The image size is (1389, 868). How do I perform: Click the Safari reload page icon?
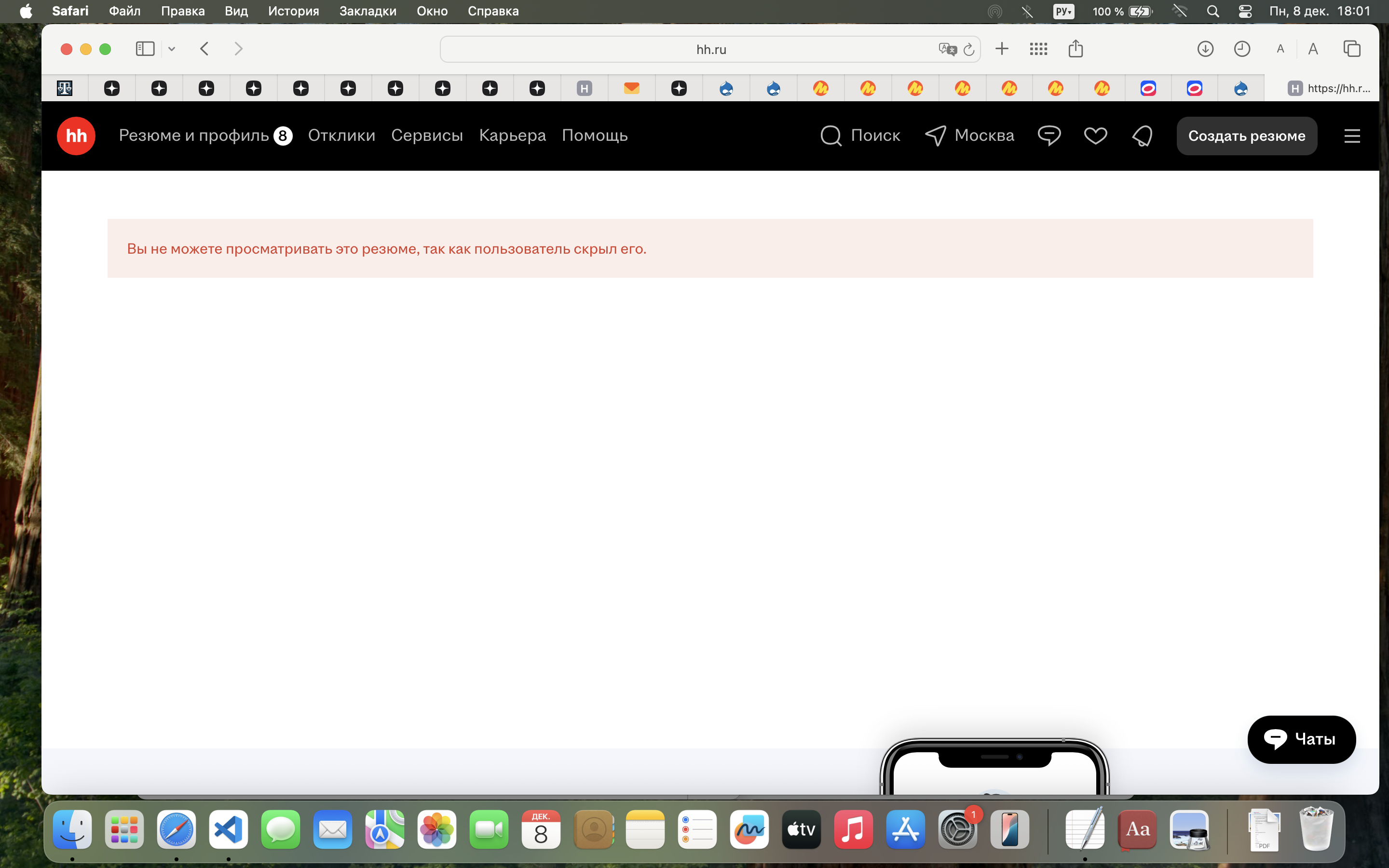[969, 49]
